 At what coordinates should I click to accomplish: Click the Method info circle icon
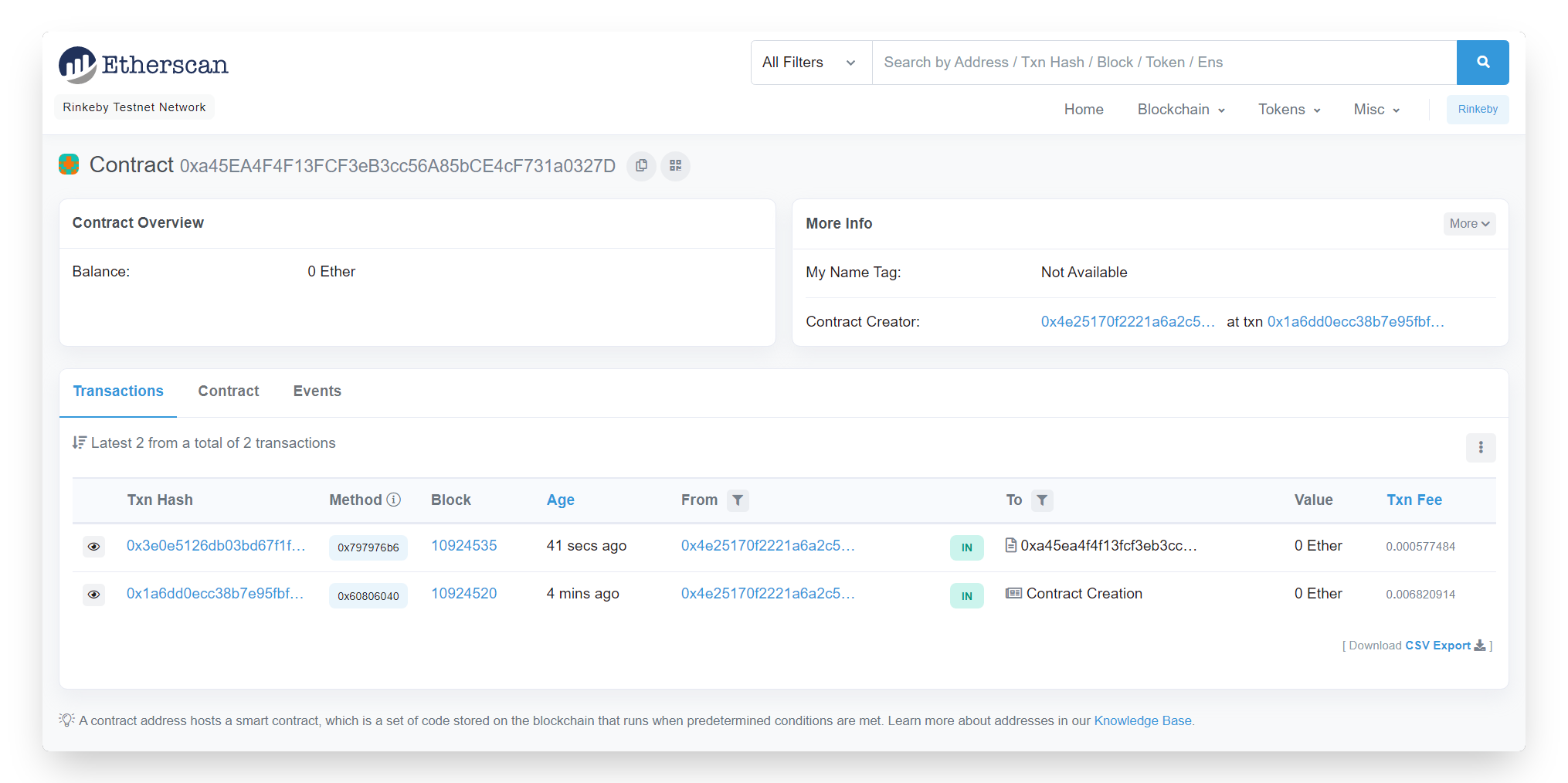tap(394, 500)
